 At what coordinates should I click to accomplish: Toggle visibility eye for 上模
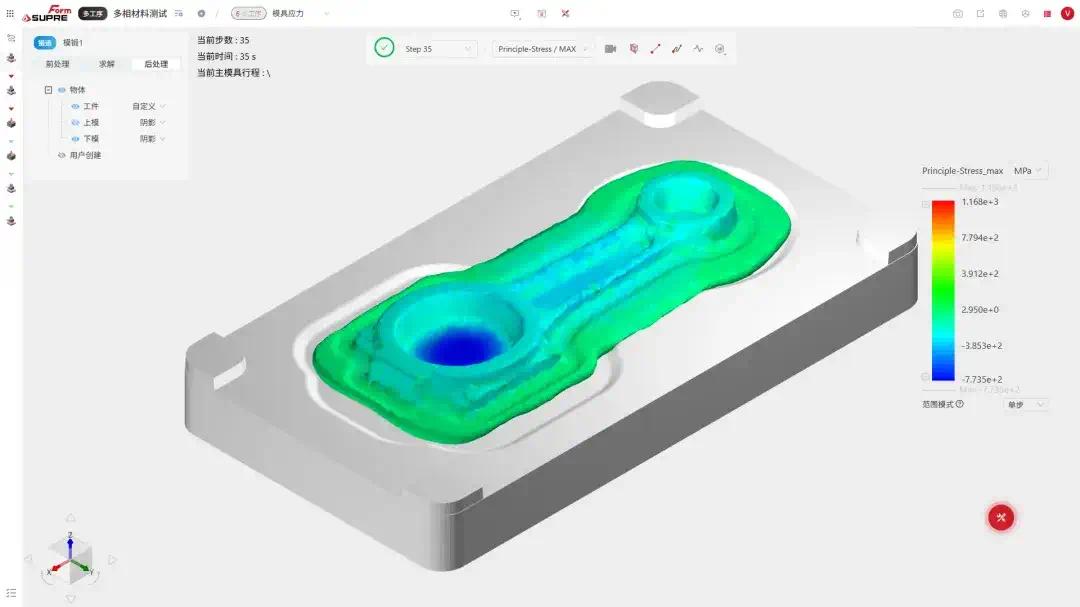click(75, 123)
